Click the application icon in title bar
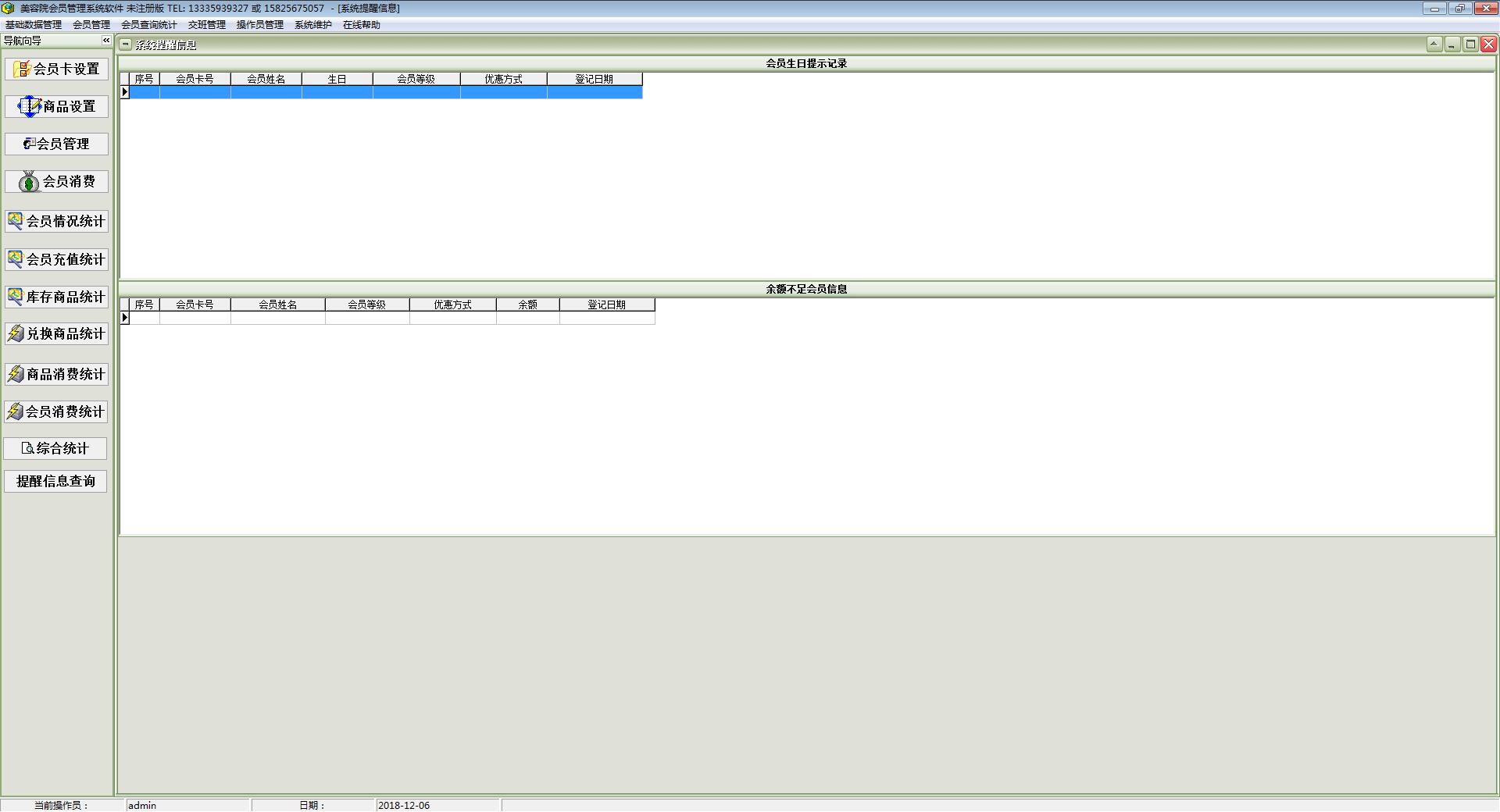 8,8
